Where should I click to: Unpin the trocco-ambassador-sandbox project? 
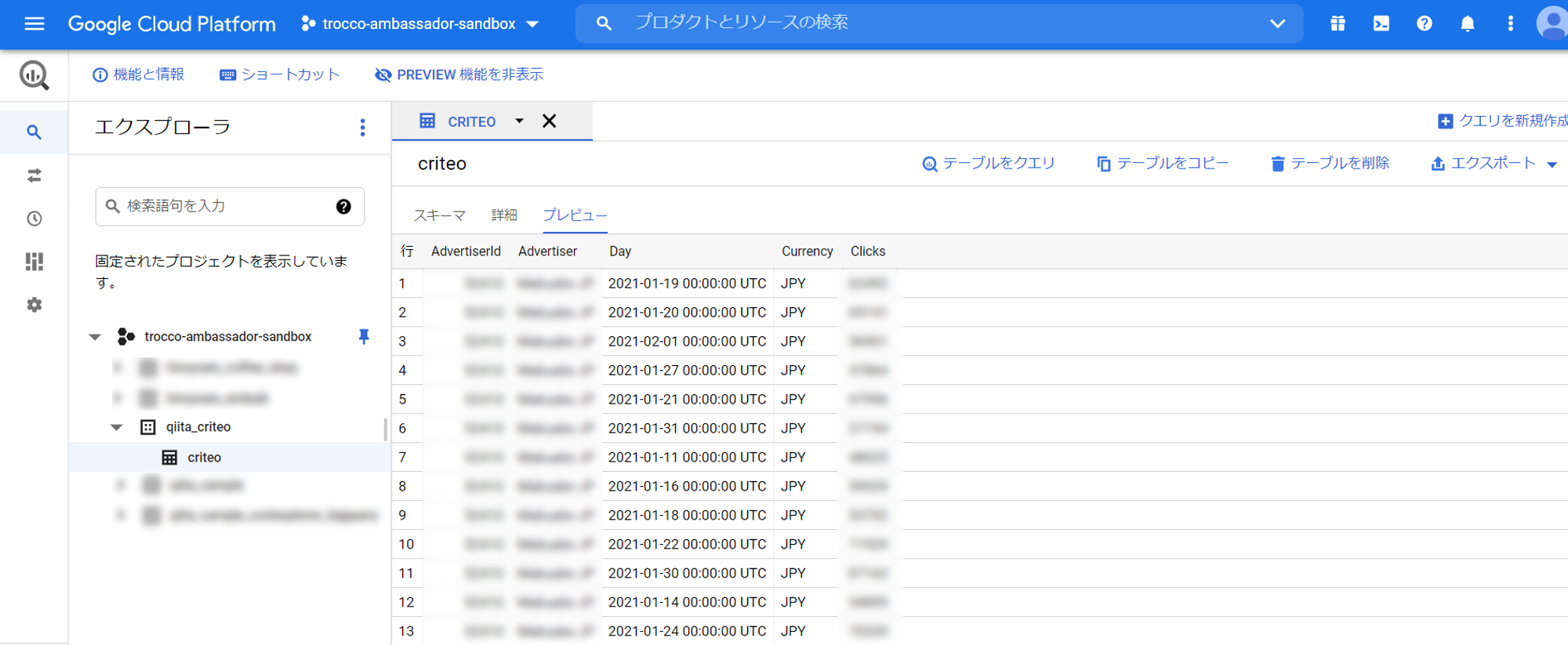click(x=364, y=336)
